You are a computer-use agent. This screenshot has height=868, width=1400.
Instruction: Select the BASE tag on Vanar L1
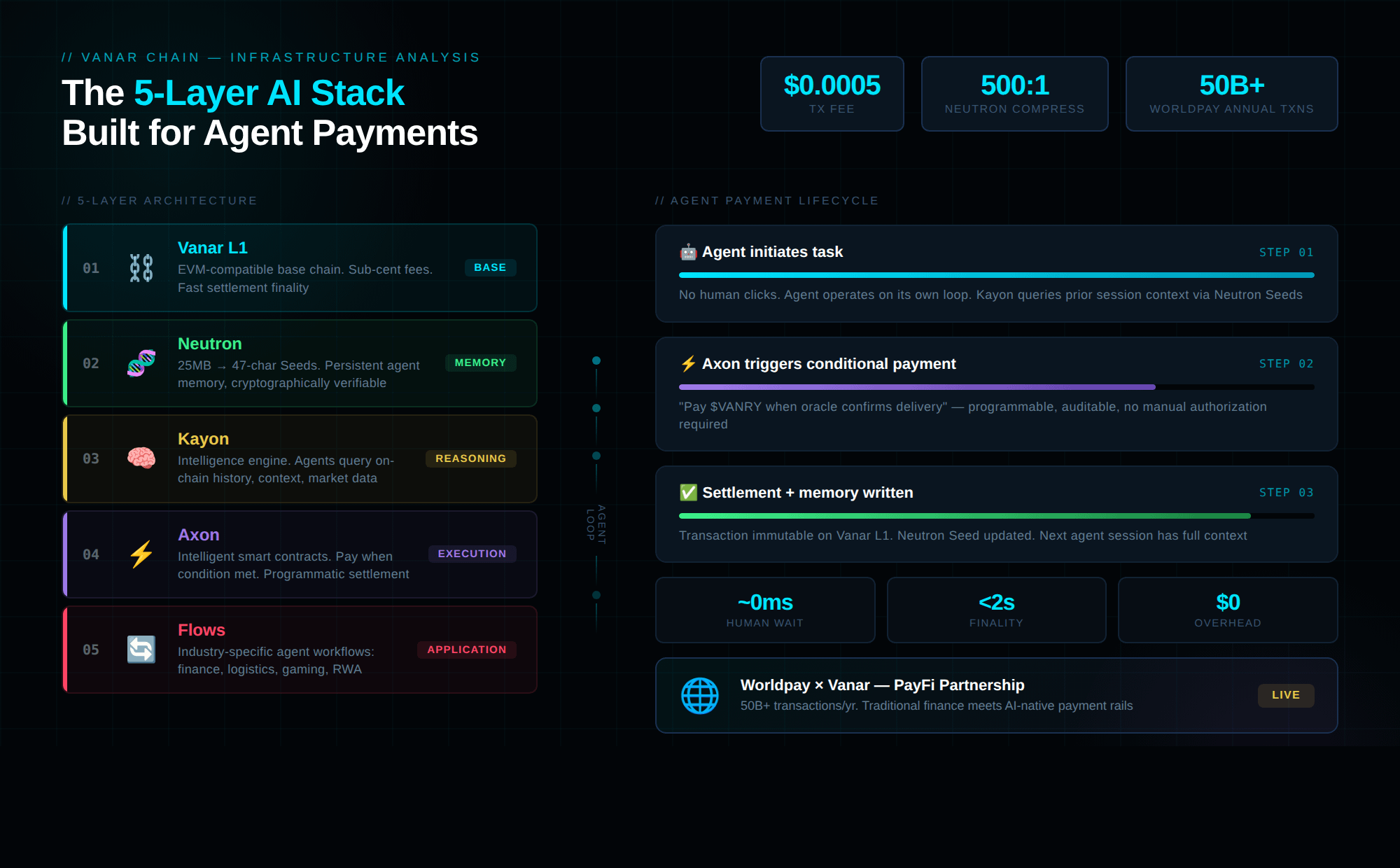click(490, 268)
